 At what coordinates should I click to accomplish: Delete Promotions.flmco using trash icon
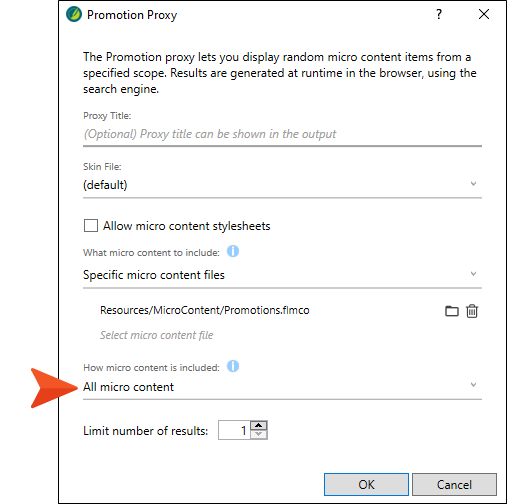(472, 311)
